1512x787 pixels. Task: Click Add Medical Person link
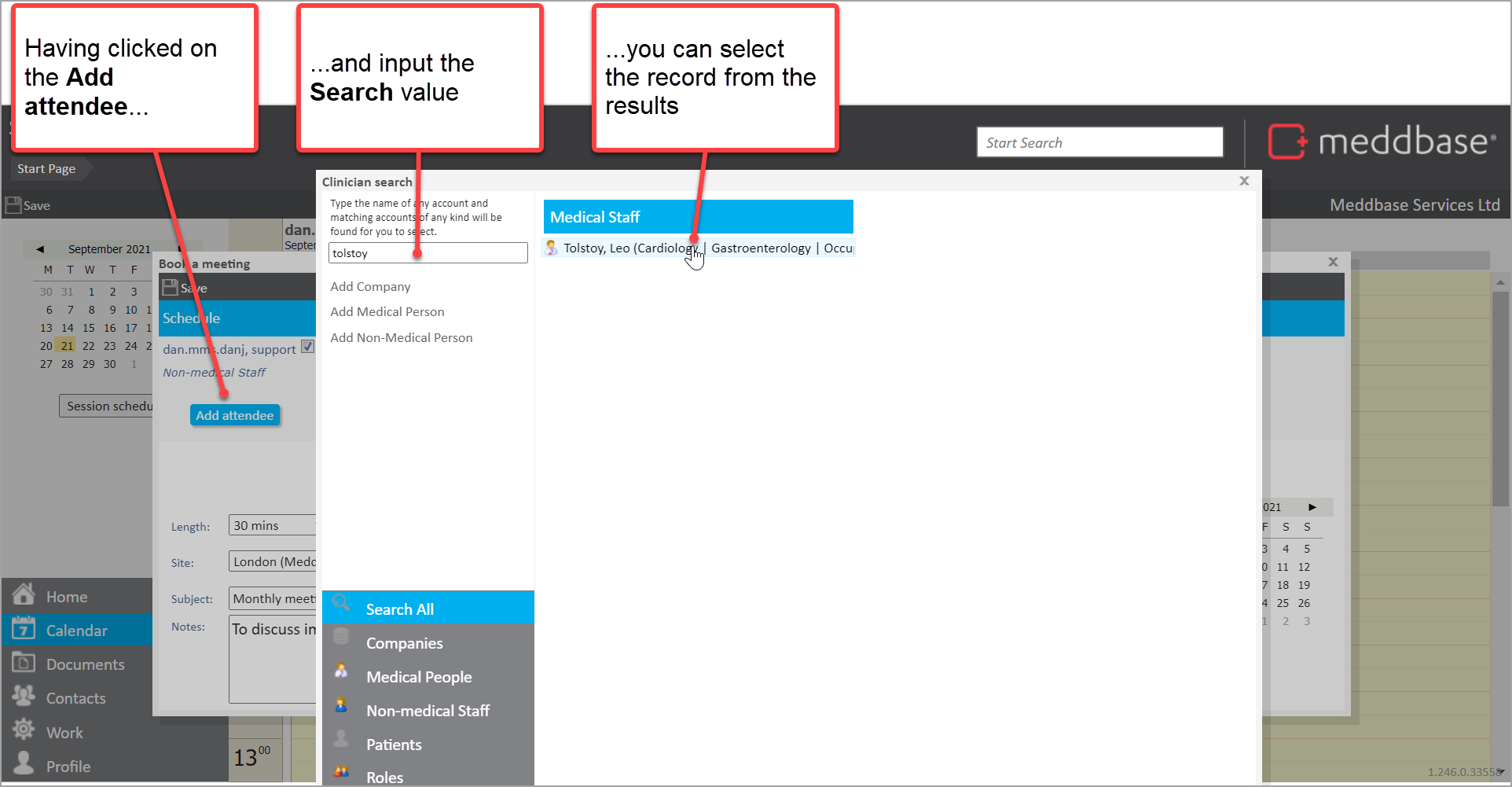point(387,312)
